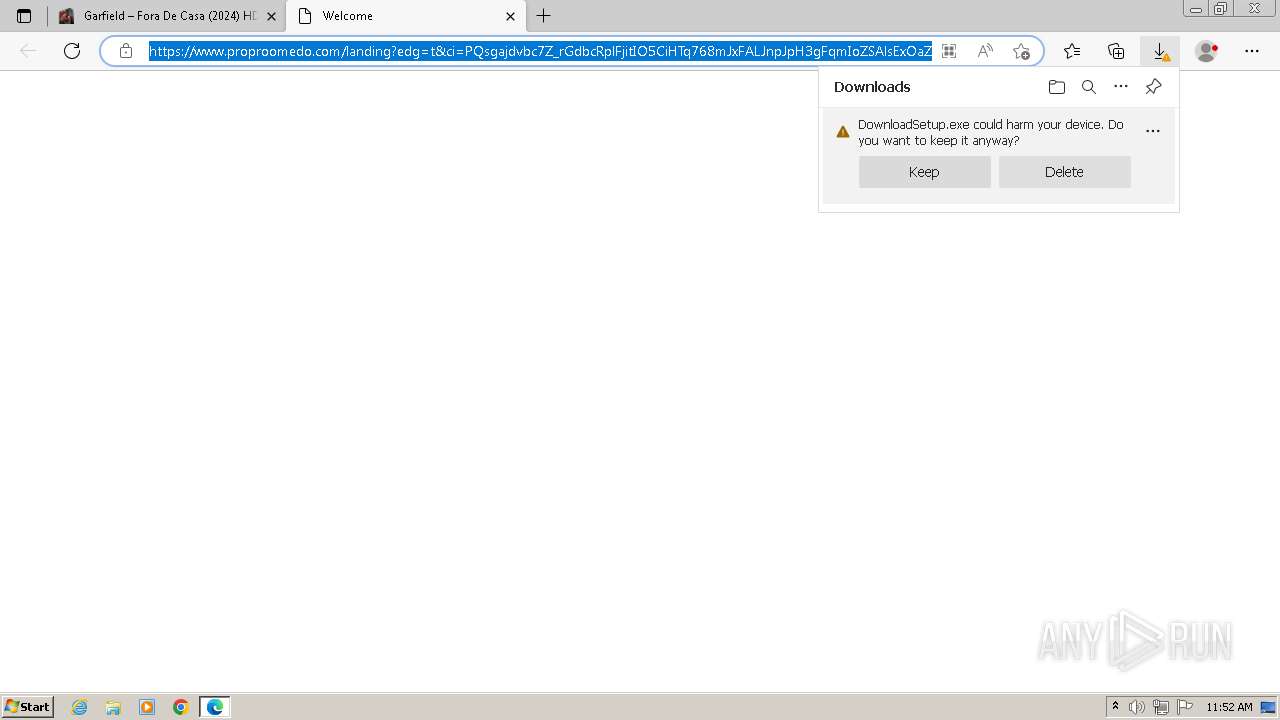Open the Windows Start menu
The width and height of the screenshot is (1280, 720).
click(x=28, y=707)
